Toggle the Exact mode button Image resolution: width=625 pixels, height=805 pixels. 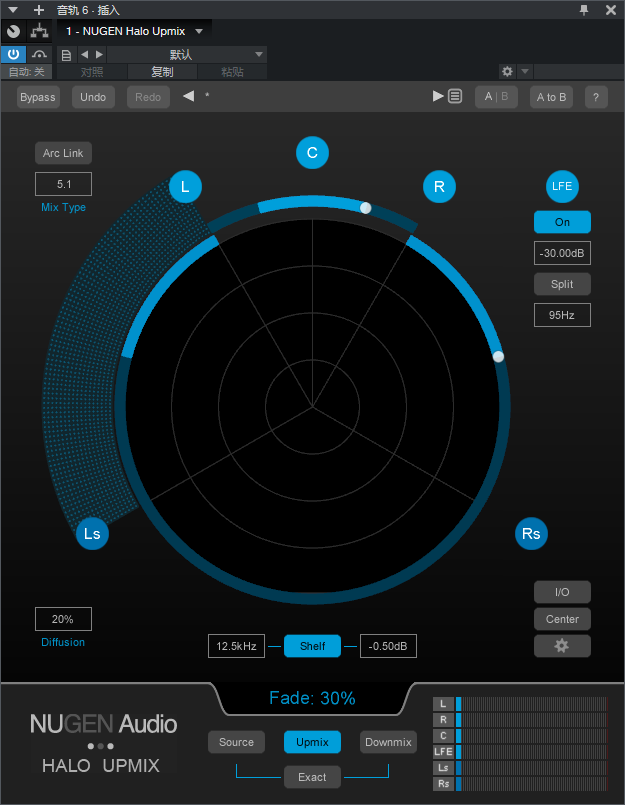click(312, 777)
